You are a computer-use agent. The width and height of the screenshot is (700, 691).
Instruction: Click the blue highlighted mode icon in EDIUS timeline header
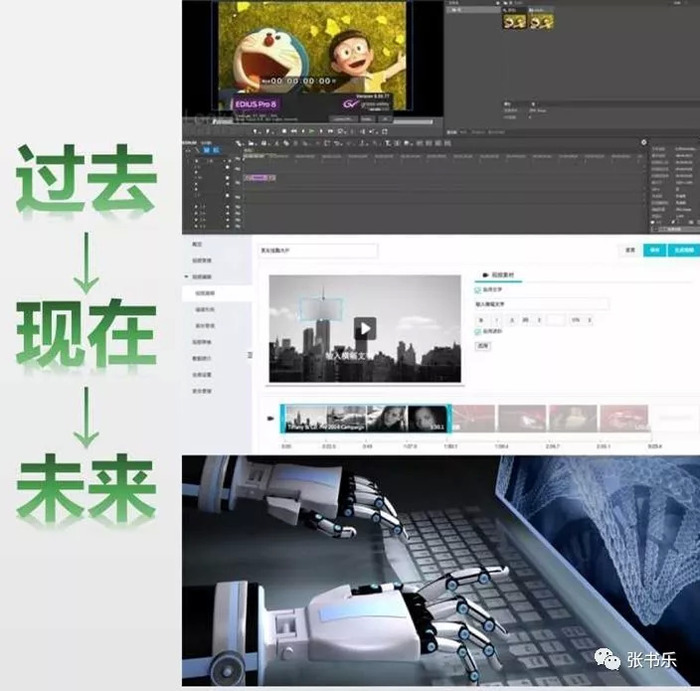tap(207, 150)
